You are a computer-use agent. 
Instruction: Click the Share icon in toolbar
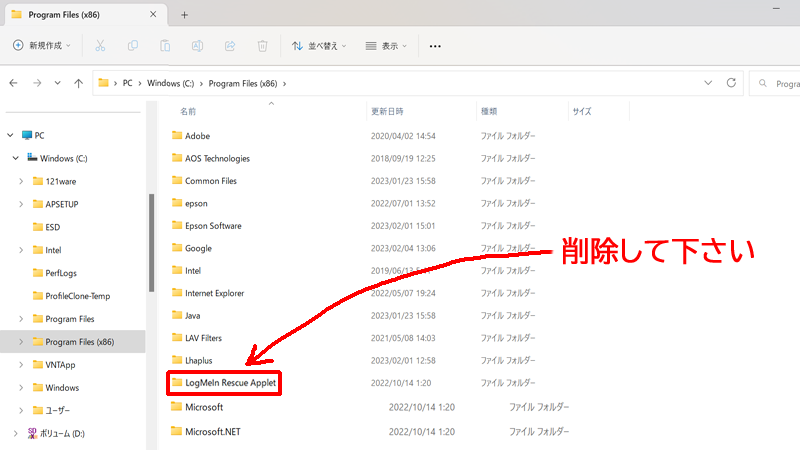point(230,46)
